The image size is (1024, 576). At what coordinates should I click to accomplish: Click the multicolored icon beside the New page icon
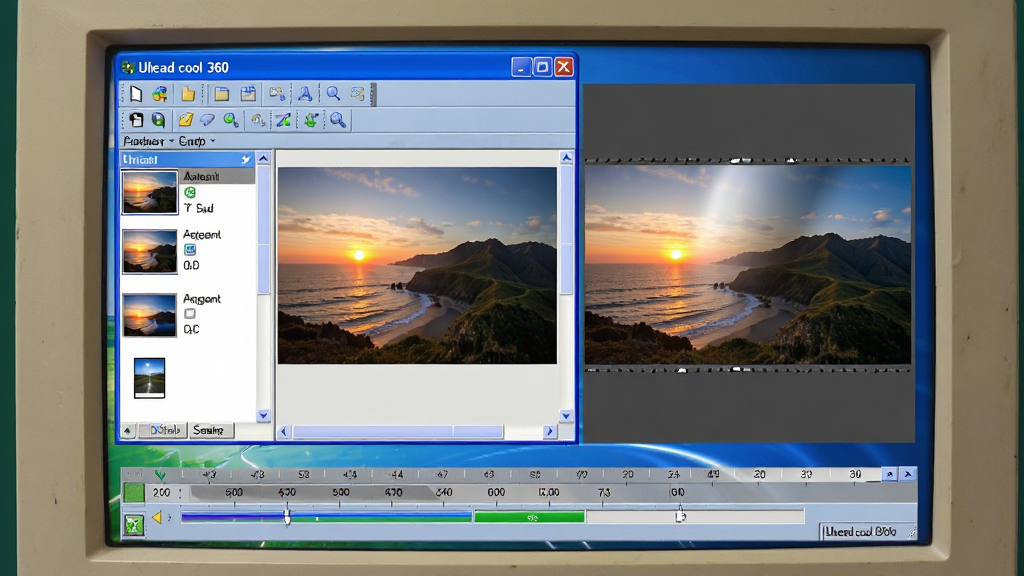(x=159, y=94)
